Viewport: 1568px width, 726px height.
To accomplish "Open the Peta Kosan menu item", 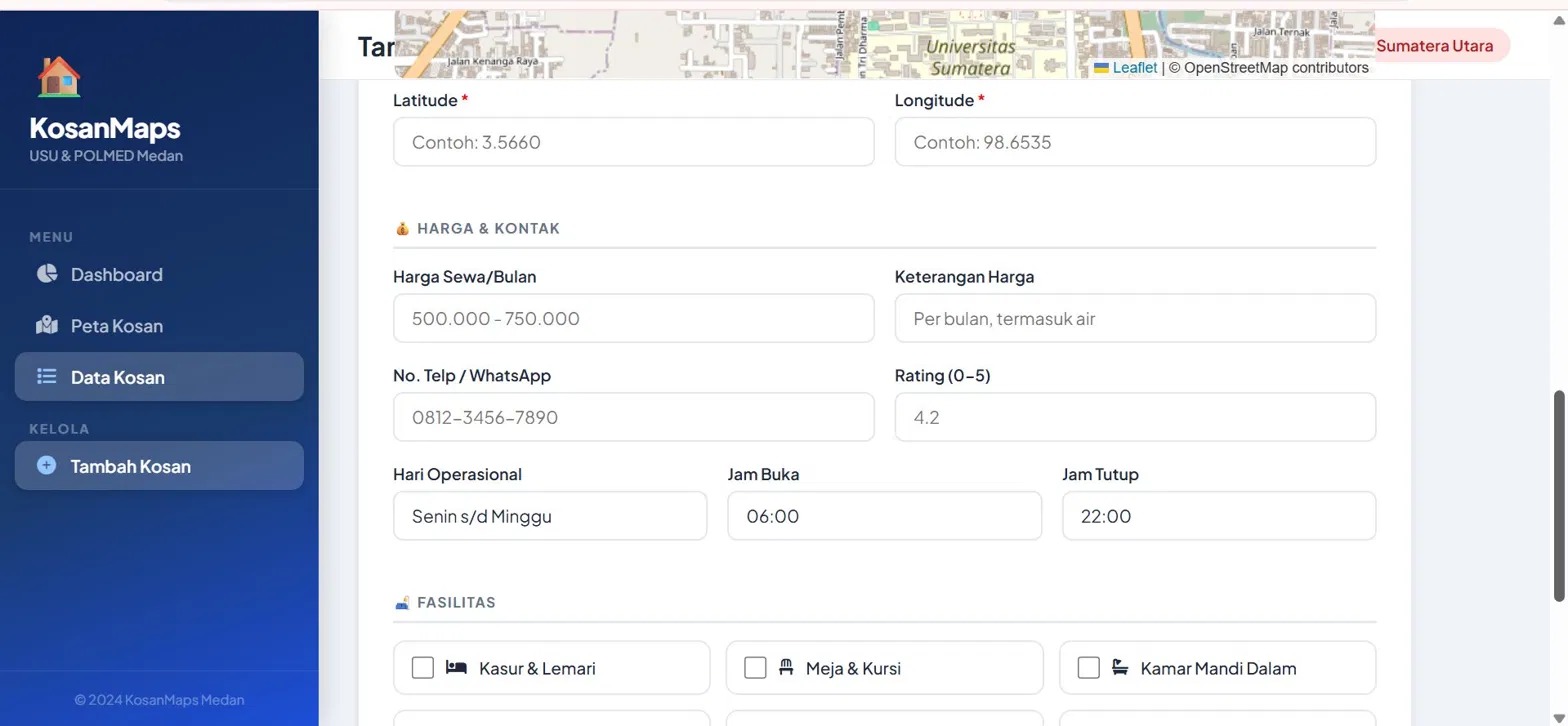I will [x=159, y=325].
